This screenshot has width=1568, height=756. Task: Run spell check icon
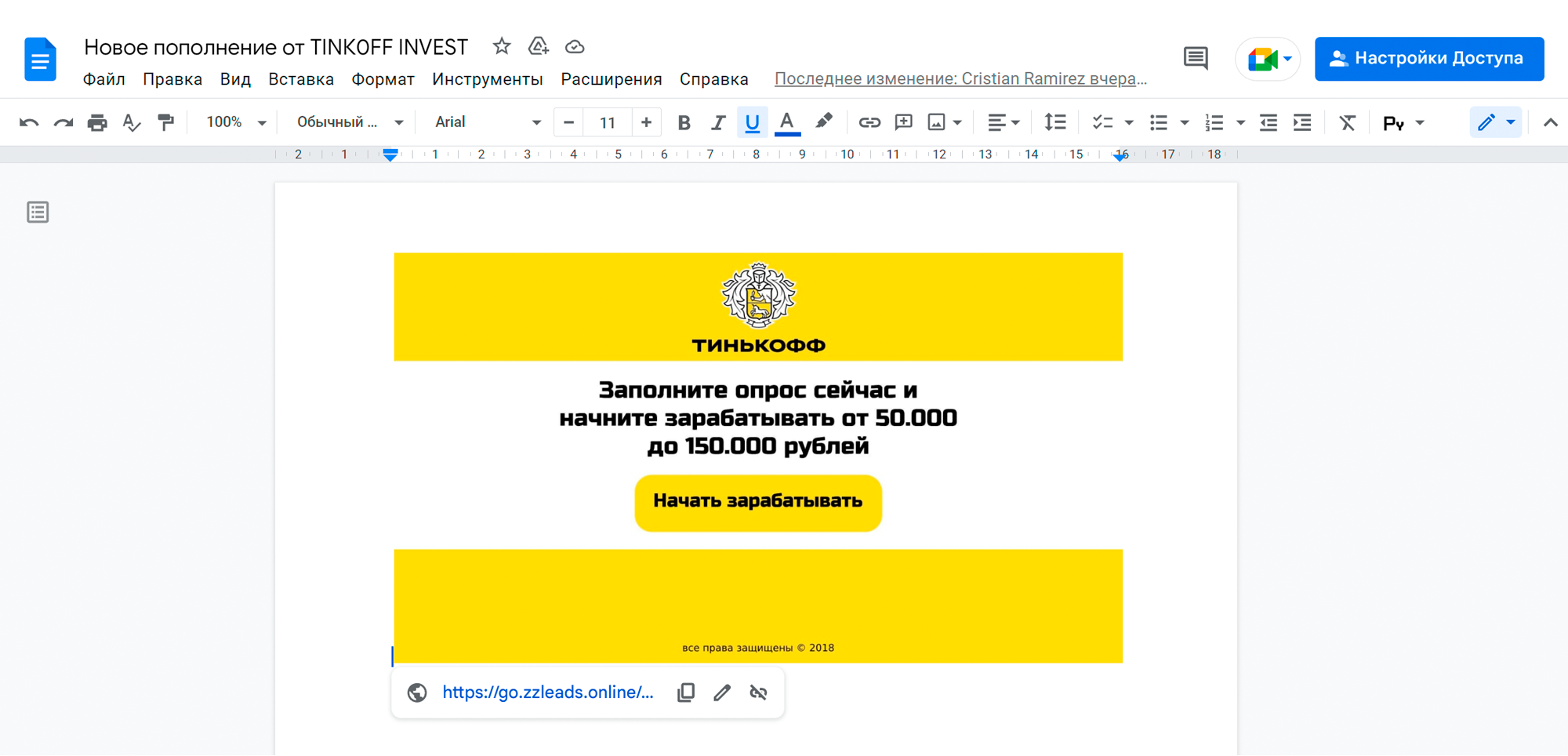pyautogui.click(x=132, y=122)
